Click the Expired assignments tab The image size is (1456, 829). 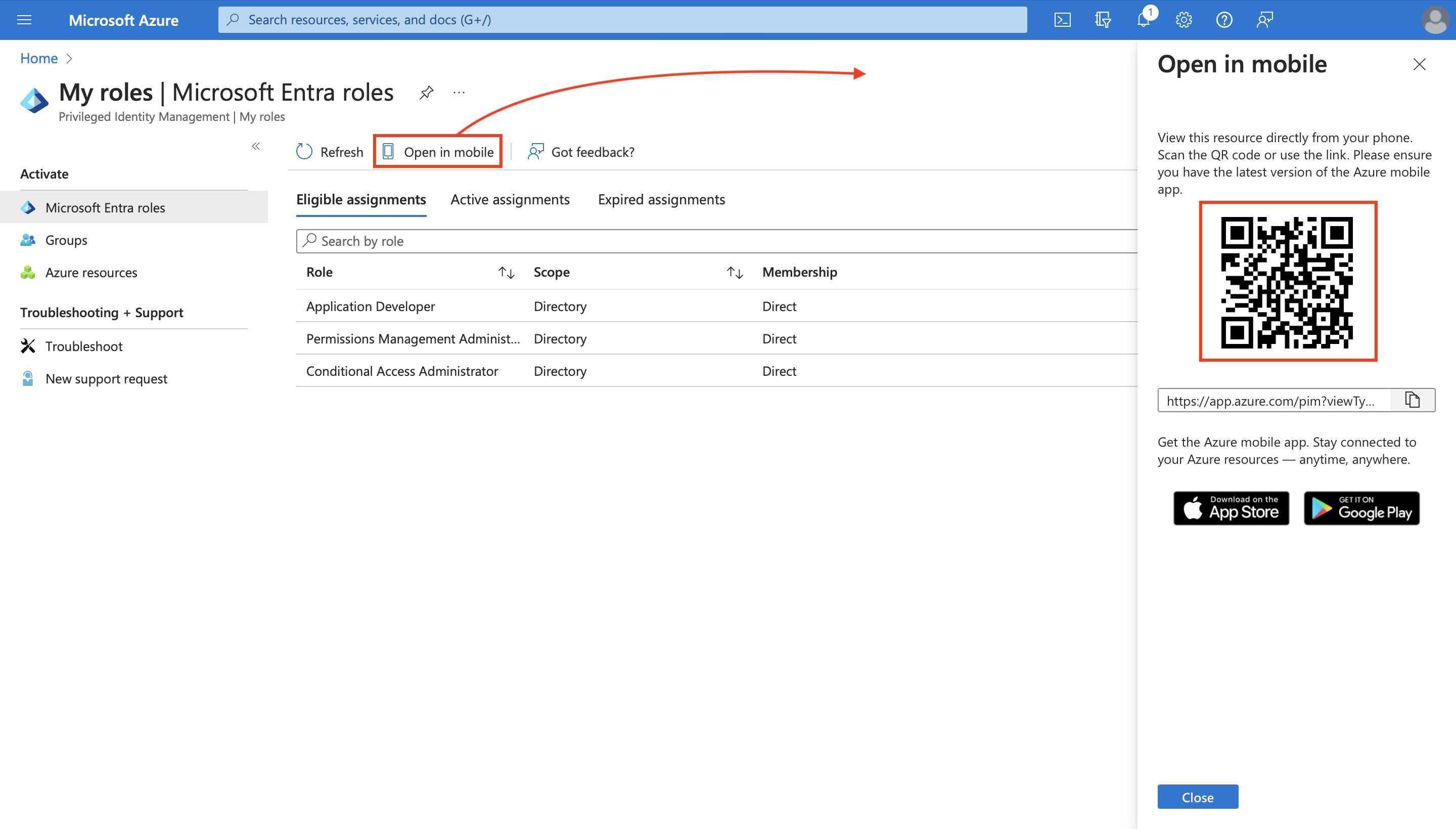pos(661,198)
